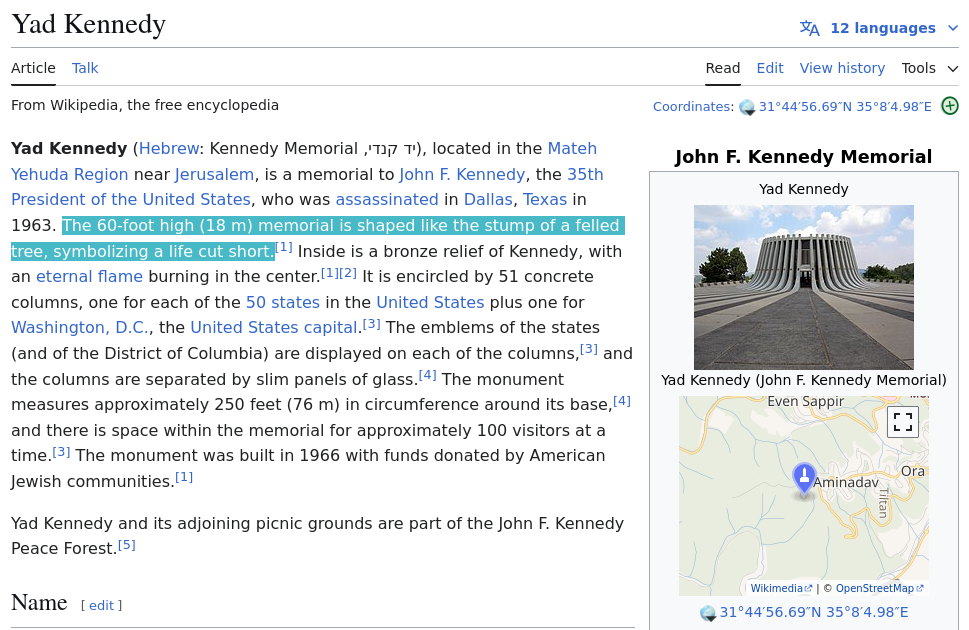This screenshot has height=630, width=969.
Task: Open the OpenStreetMap attribution link
Action: click(879, 588)
